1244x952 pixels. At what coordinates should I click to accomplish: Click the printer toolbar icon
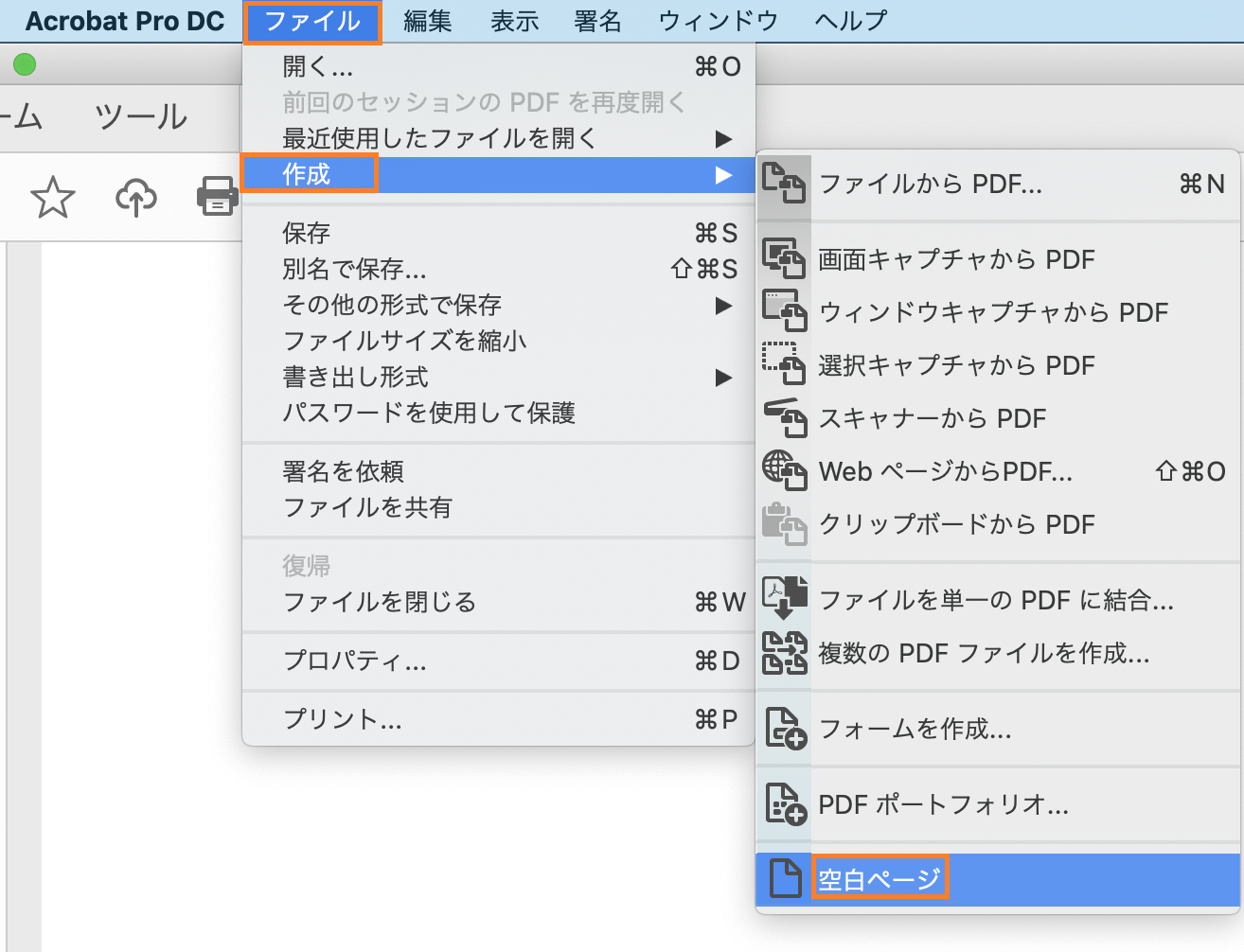pos(218,197)
